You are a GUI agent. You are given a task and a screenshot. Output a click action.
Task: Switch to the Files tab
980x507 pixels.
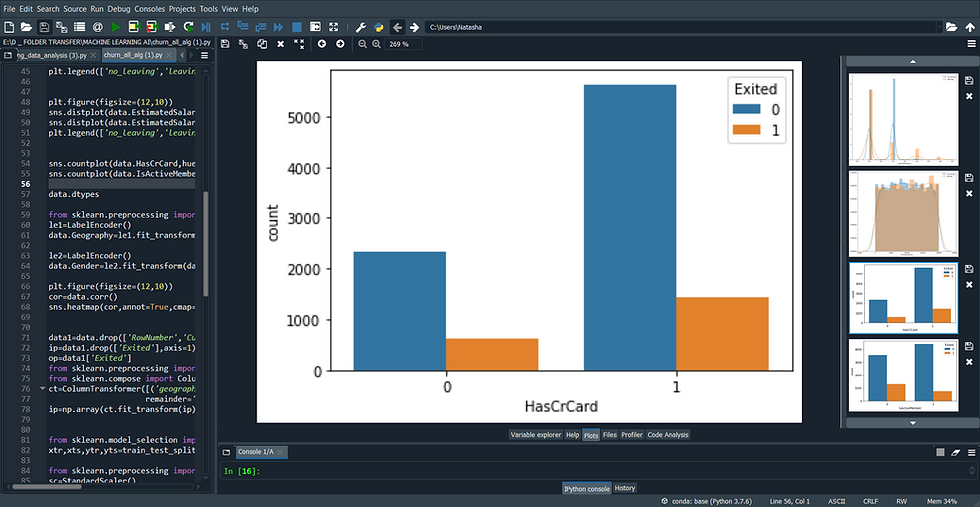[x=609, y=434]
